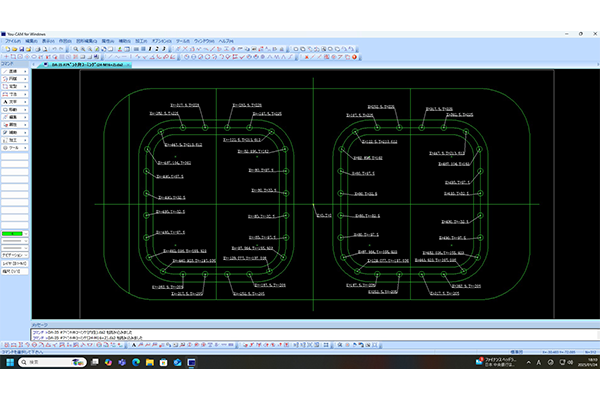Click the bold numeral 2 toolbar icon
Screen dimensions: 600x400
157,49
